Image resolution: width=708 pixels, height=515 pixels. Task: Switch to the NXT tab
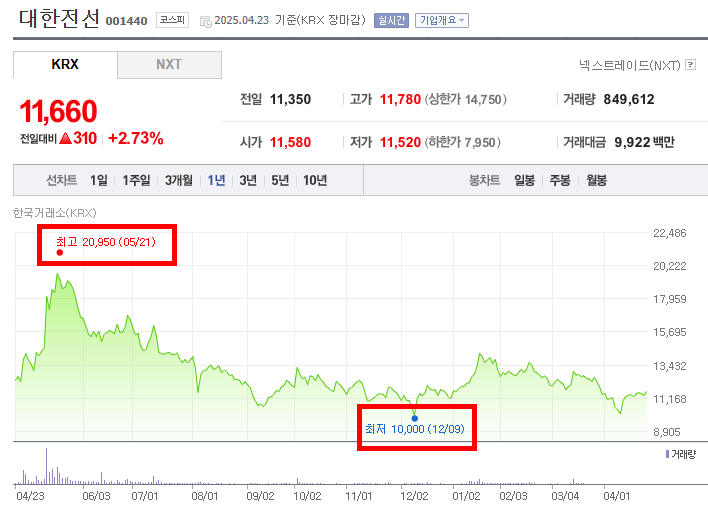pyautogui.click(x=169, y=65)
